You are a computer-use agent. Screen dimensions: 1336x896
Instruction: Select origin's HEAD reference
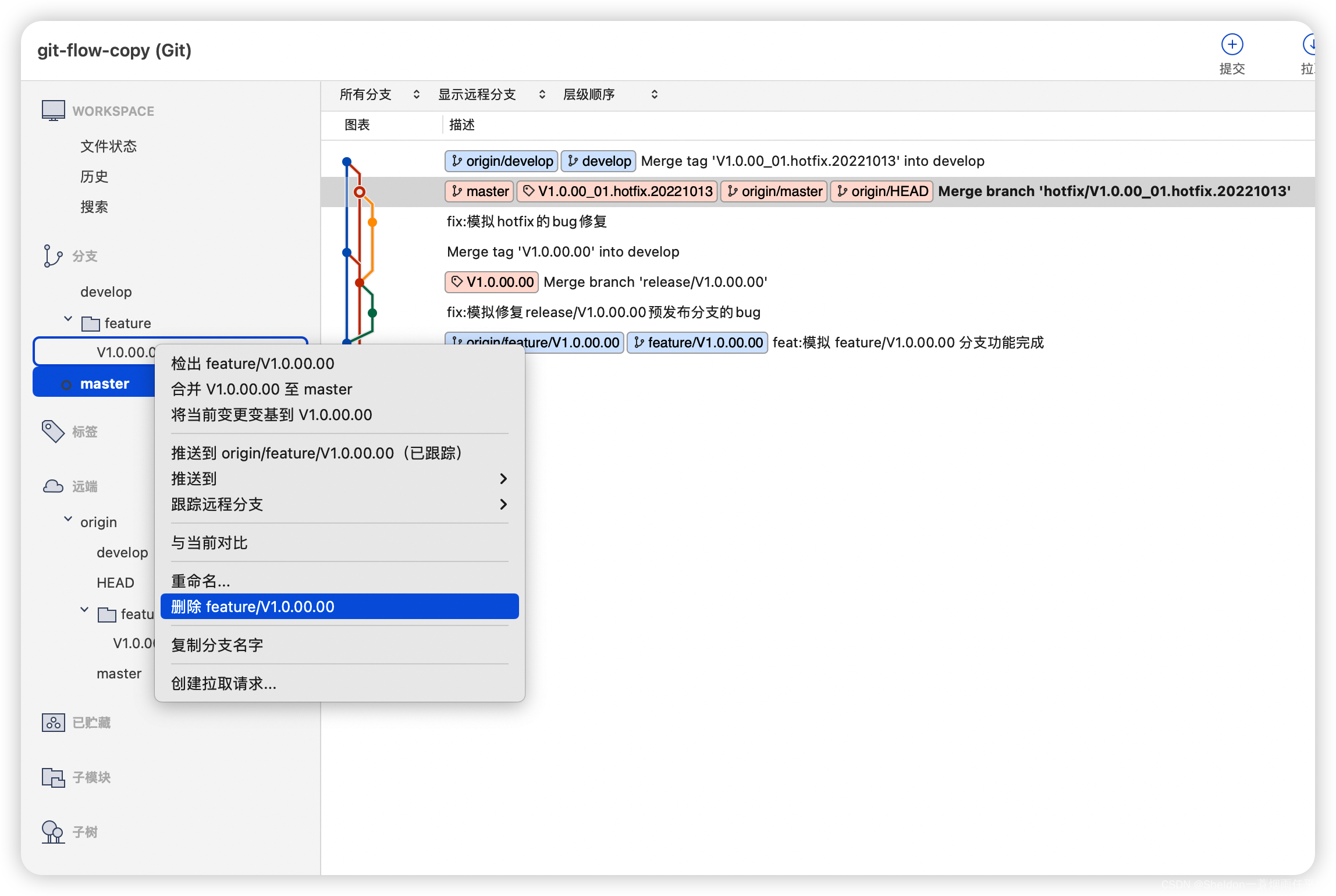tap(115, 583)
